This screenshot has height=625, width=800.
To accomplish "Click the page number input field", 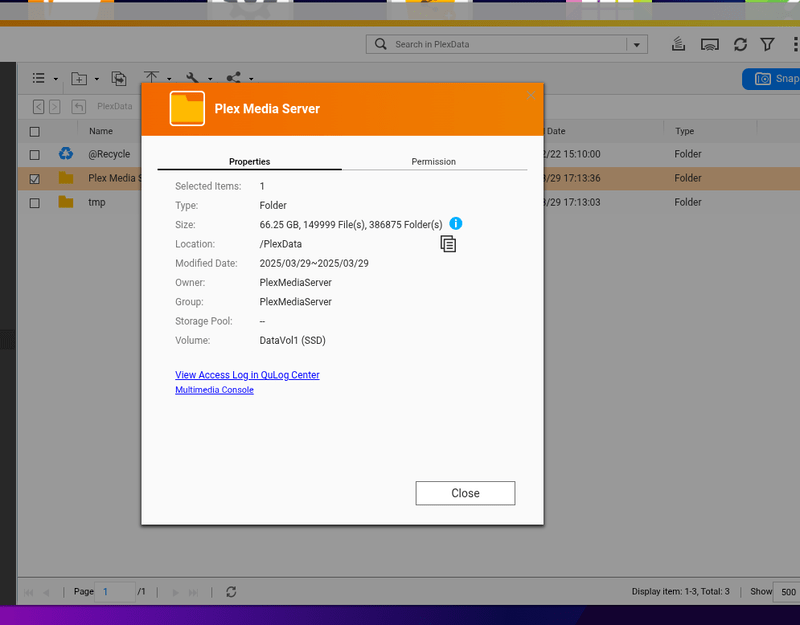I will [x=116, y=592].
